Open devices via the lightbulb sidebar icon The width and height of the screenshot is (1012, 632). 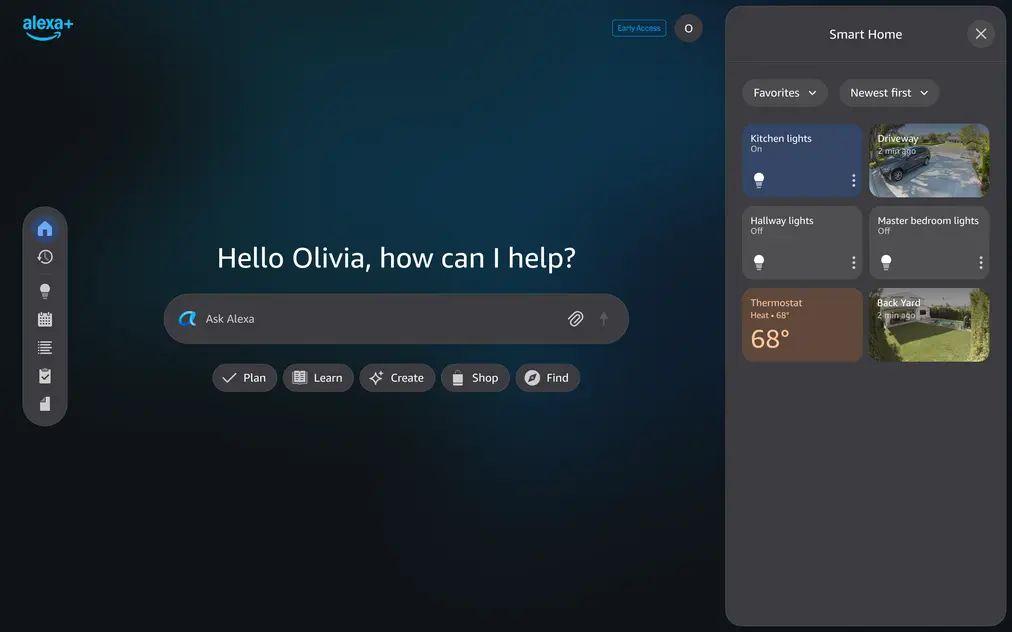44,290
